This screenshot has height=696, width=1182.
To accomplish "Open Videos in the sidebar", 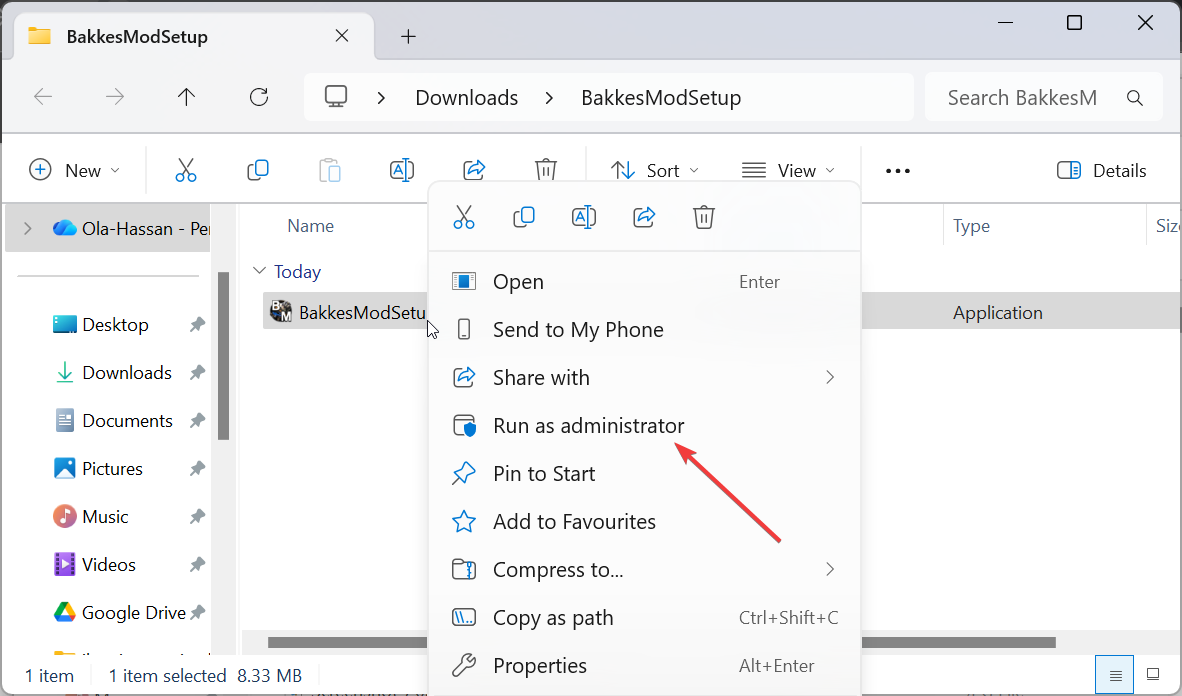I will (x=109, y=565).
